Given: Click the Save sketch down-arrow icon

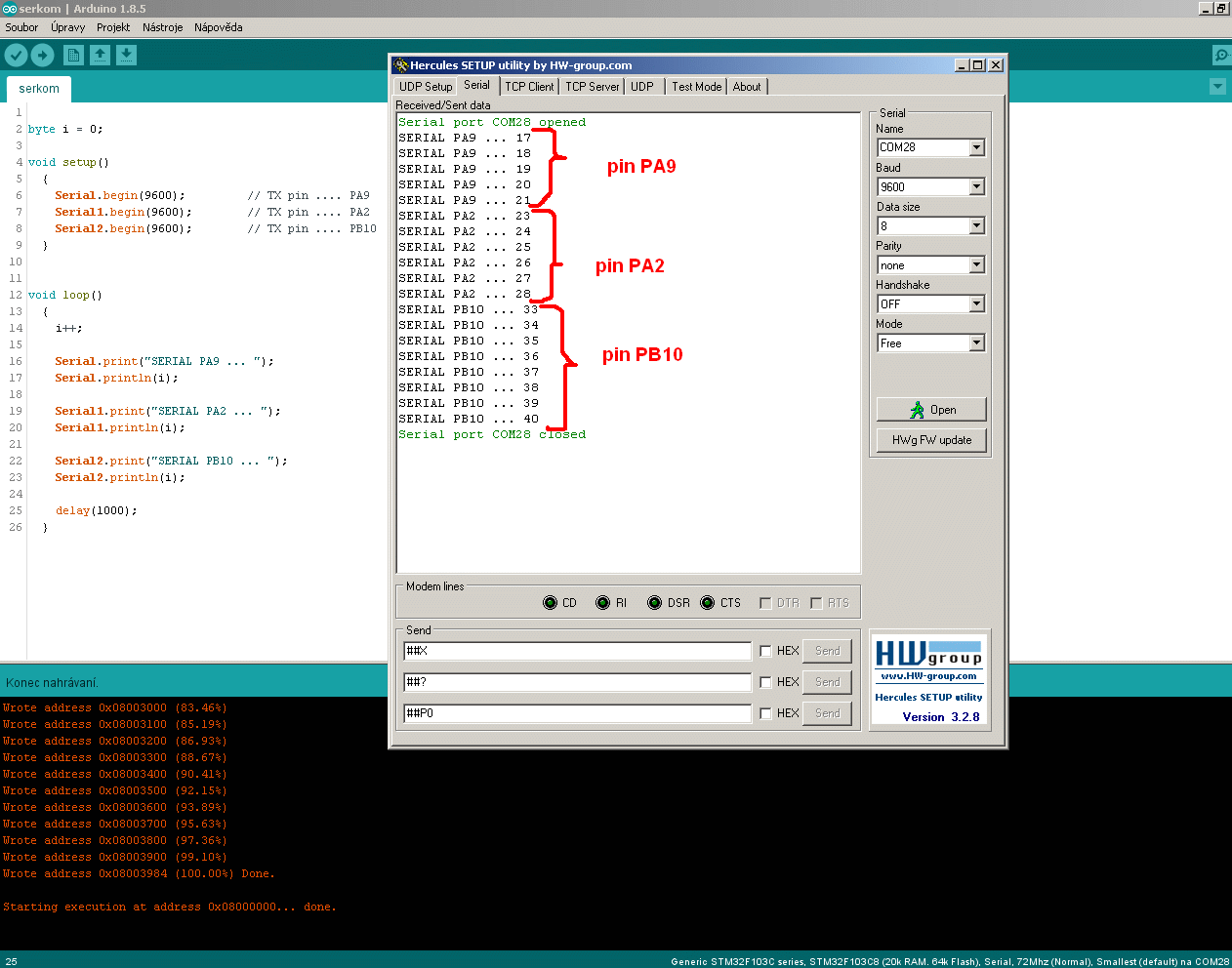Looking at the screenshot, I should pyautogui.click(x=127, y=56).
